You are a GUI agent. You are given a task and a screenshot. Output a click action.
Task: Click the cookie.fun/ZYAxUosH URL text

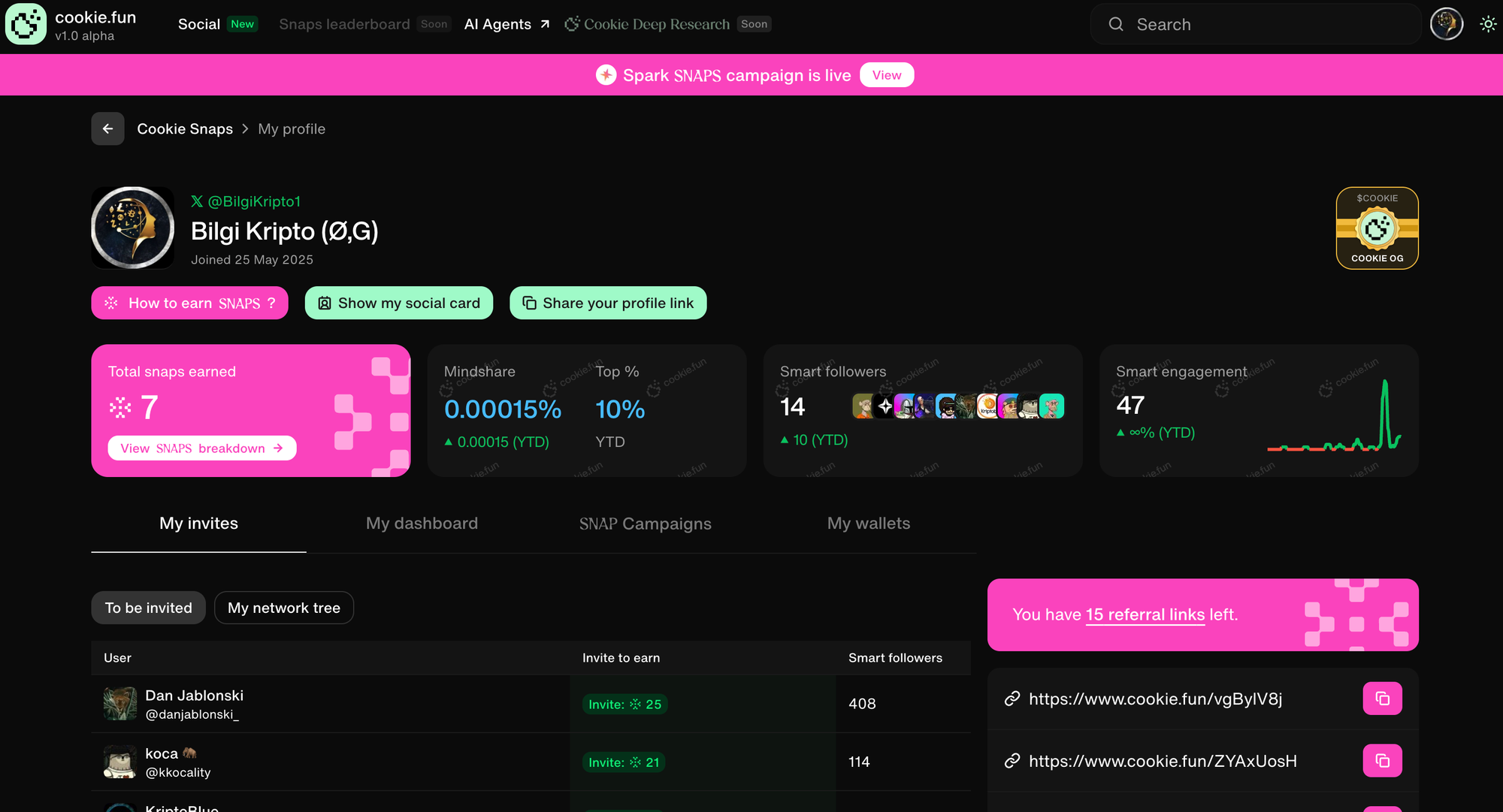tap(1163, 761)
